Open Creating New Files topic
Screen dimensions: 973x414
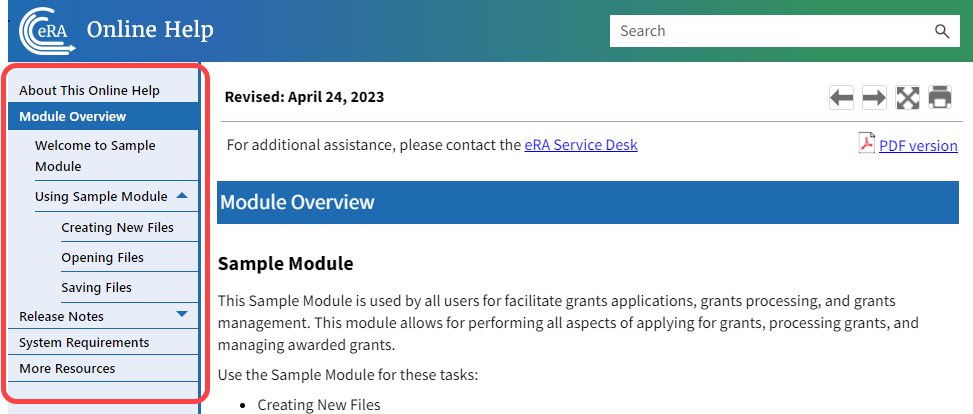[117, 228]
